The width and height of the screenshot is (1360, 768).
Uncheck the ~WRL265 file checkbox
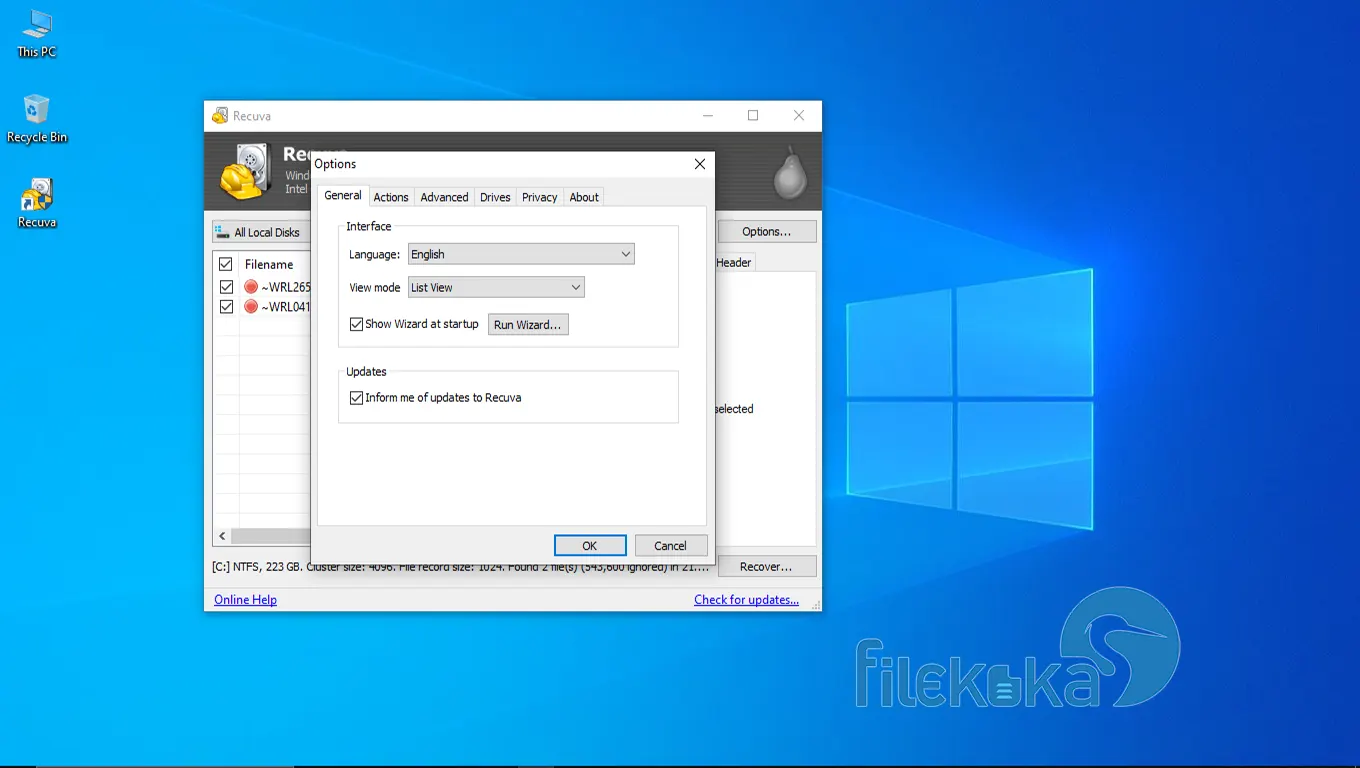click(x=226, y=287)
